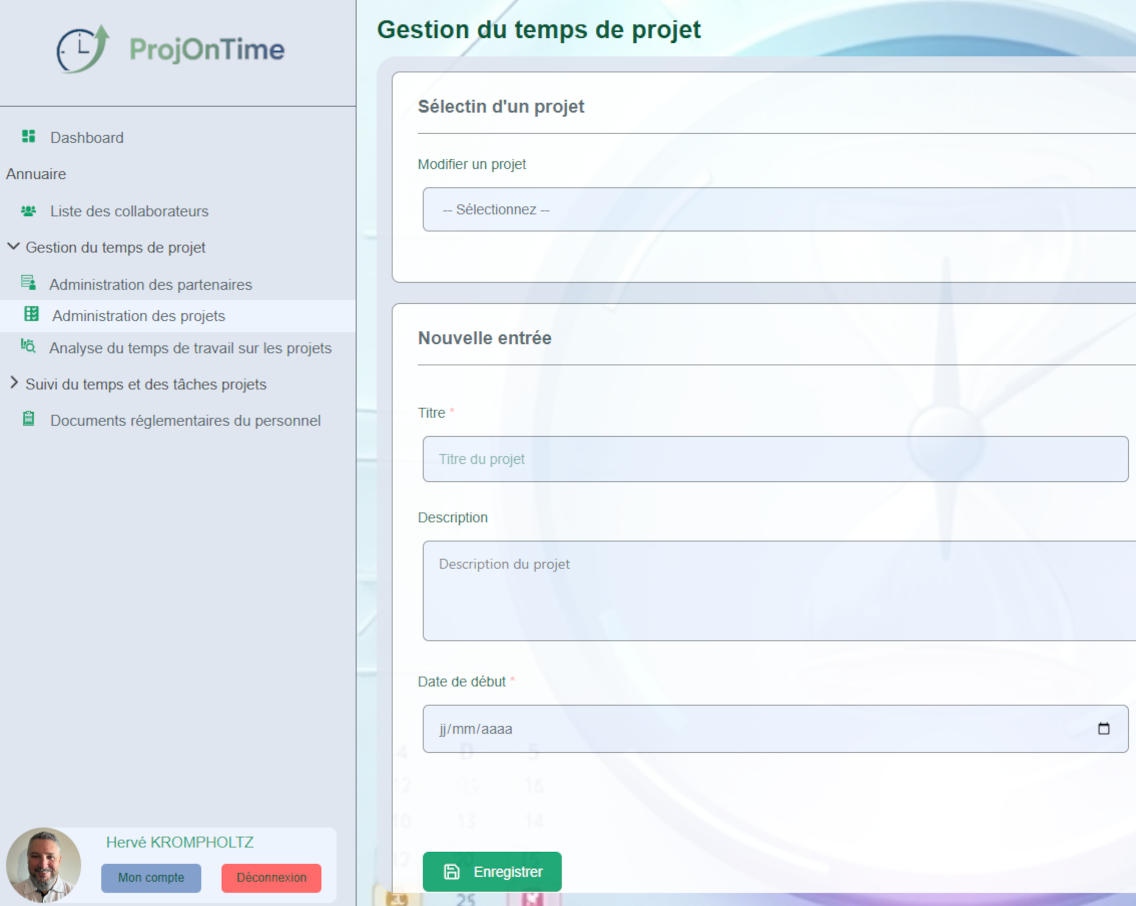
Task: Click the Administration des partenaires icon
Action: pyautogui.click(x=29, y=284)
